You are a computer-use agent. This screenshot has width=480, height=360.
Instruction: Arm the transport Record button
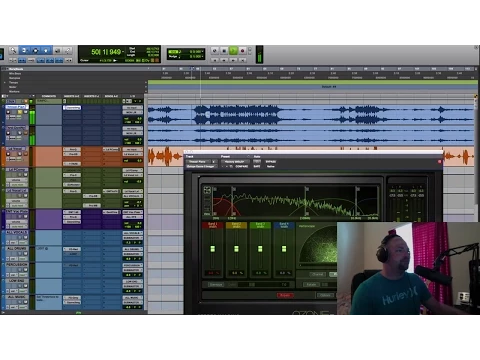coord(242,51)
